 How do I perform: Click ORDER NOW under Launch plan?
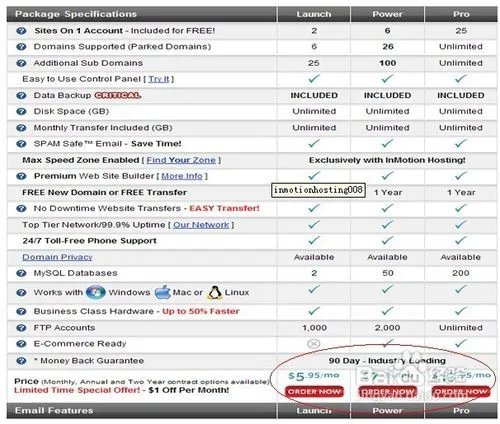pos(314,392)
